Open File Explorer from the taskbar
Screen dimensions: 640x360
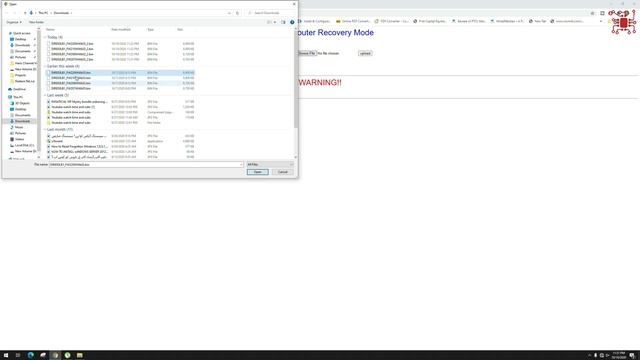tap(80, 355)
